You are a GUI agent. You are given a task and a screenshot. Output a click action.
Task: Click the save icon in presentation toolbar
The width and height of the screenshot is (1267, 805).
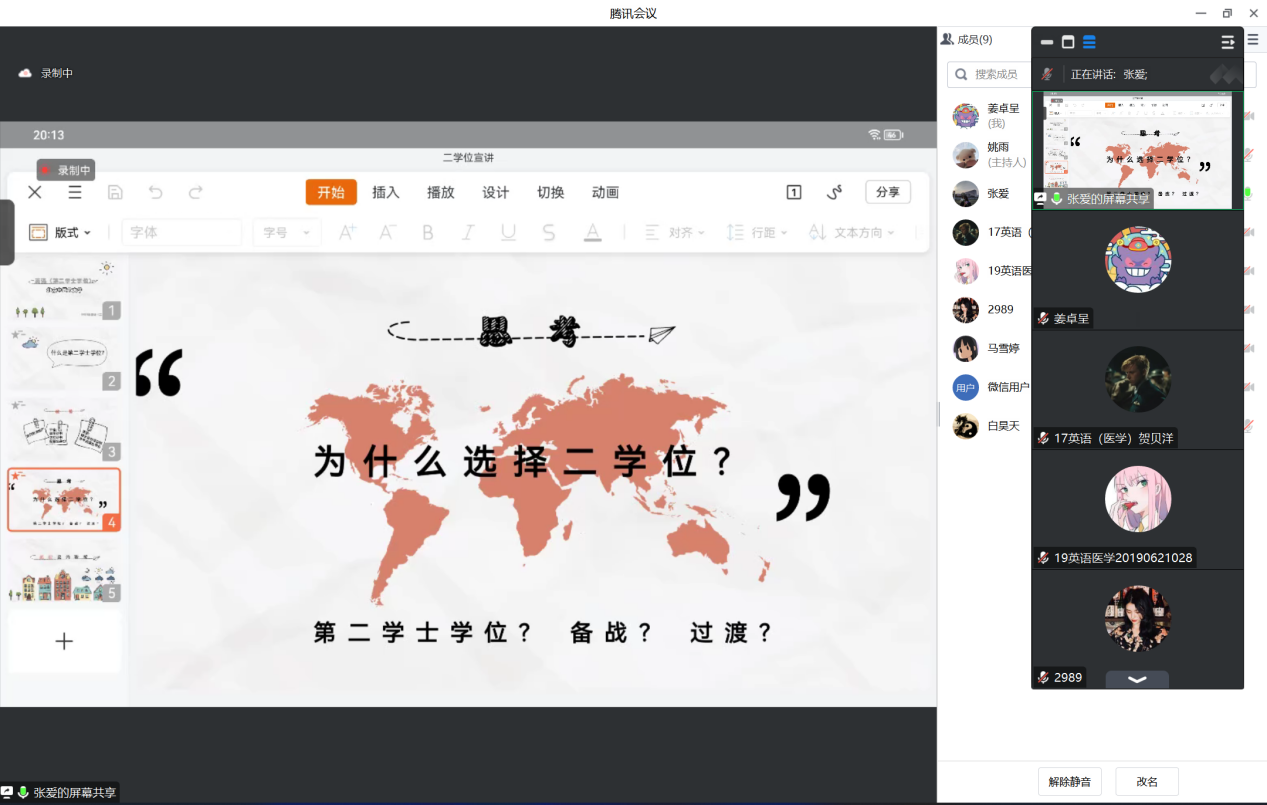tap(115, 192)
